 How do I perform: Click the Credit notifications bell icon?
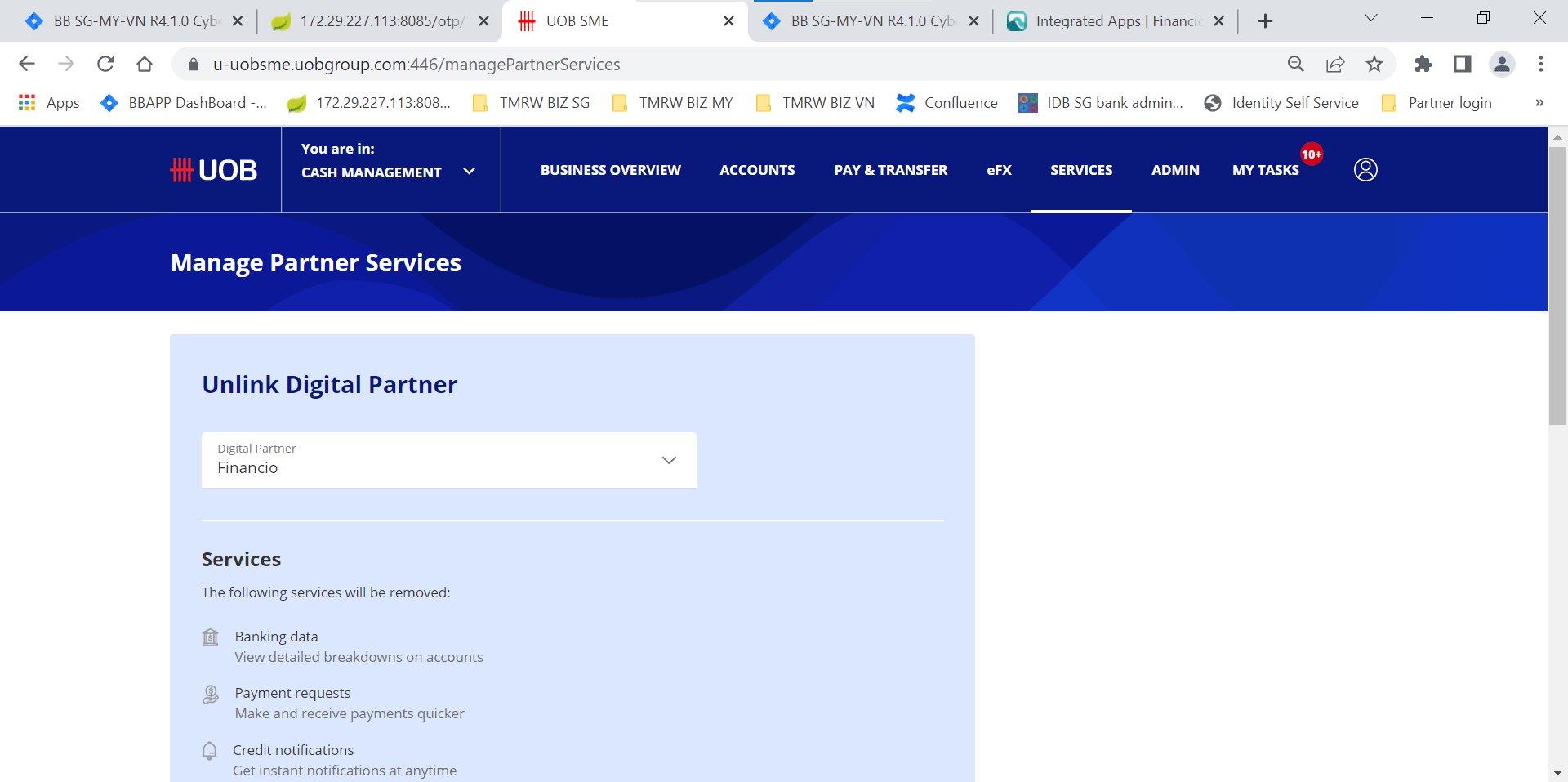click(x=210, y=751)
